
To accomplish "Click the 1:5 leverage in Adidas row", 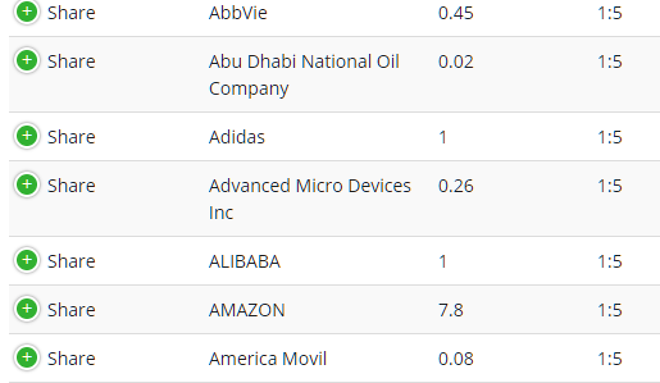I will (610, 137).
